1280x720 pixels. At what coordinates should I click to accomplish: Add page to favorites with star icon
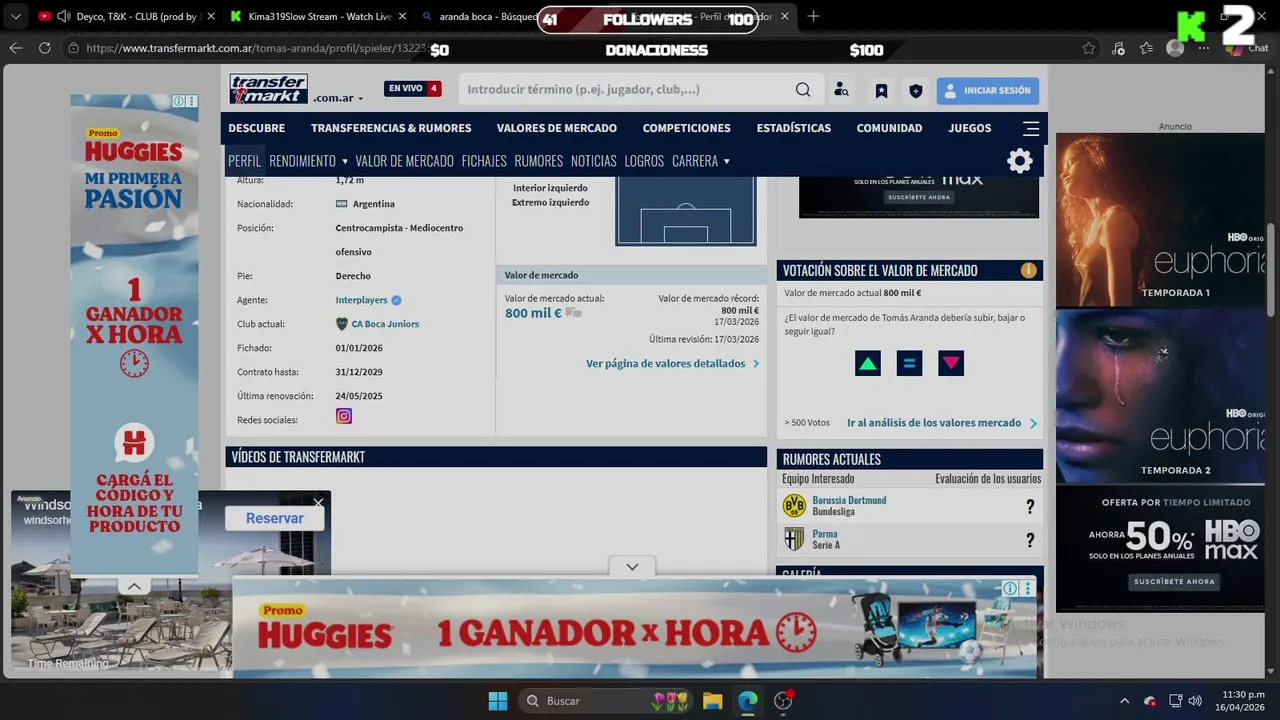[1089, 48]
